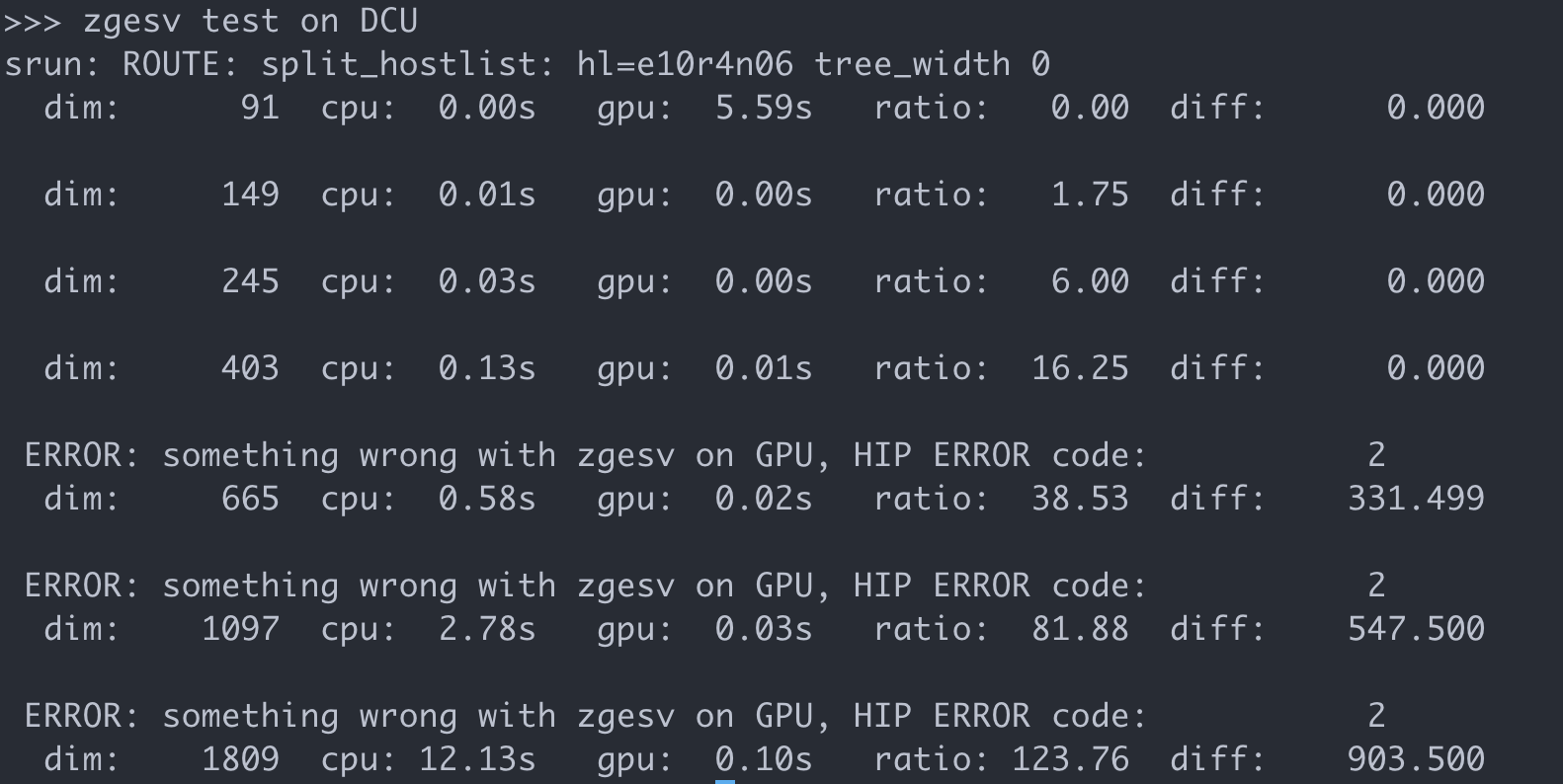1563x784 pixels.
Task: Click the diff value 903.500
Action: tap(1416, 759)
